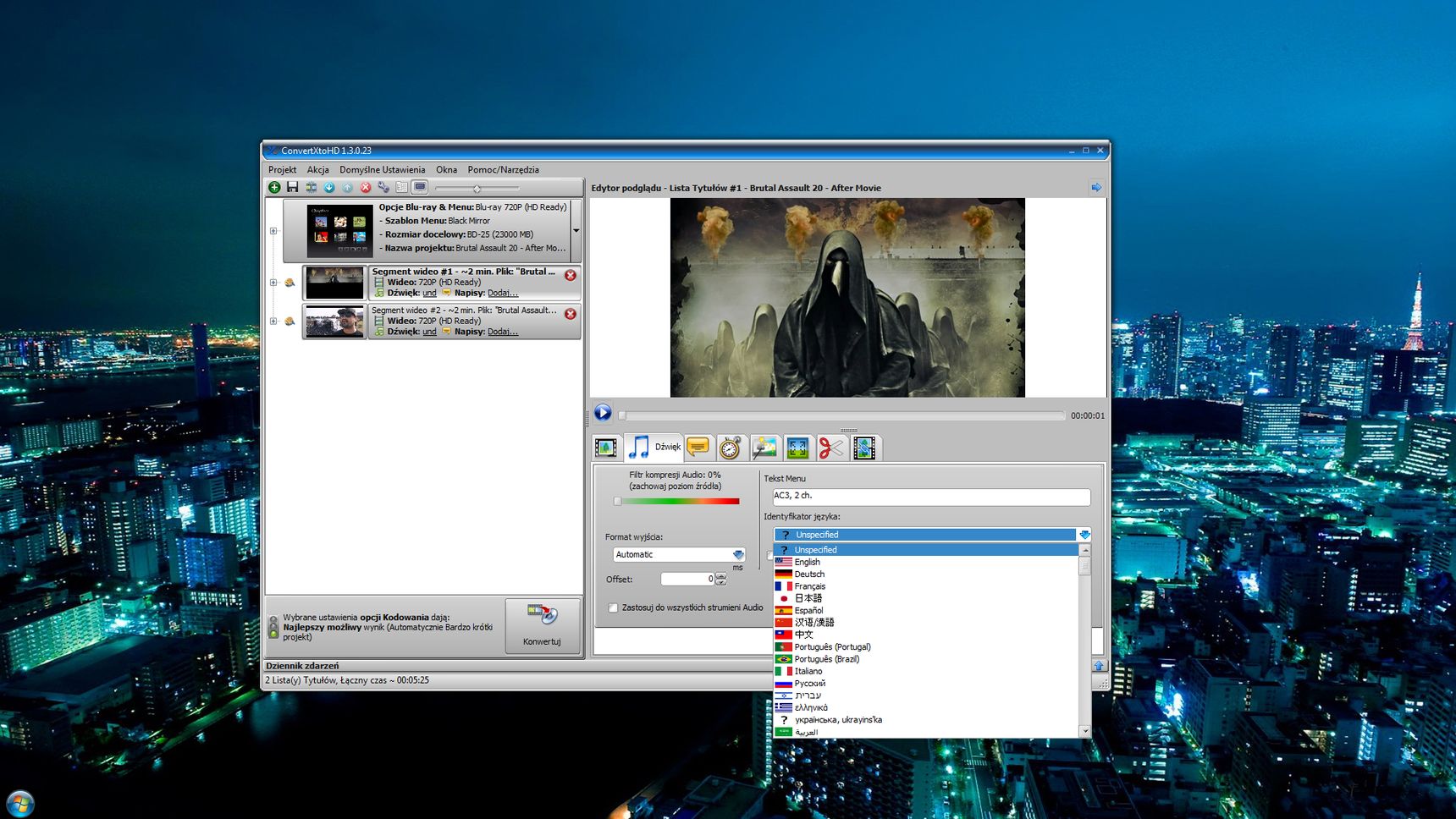Click the floppy disk save icon
The width and height of the screenshot is (1456, 819).
[x=292, y=188]
